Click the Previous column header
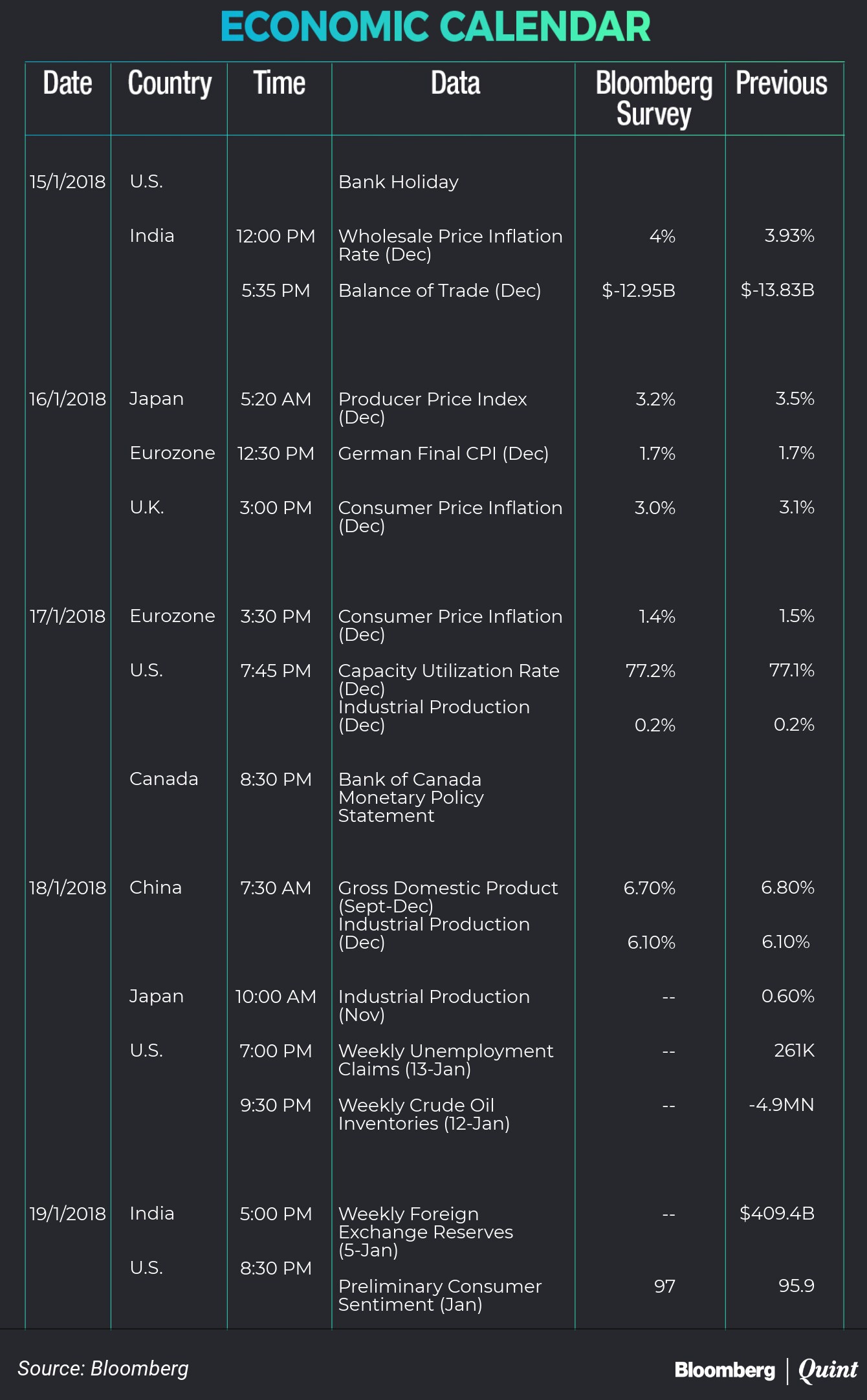The height and width of the screenshot is (1400, 867). click(x=782, y=83)
